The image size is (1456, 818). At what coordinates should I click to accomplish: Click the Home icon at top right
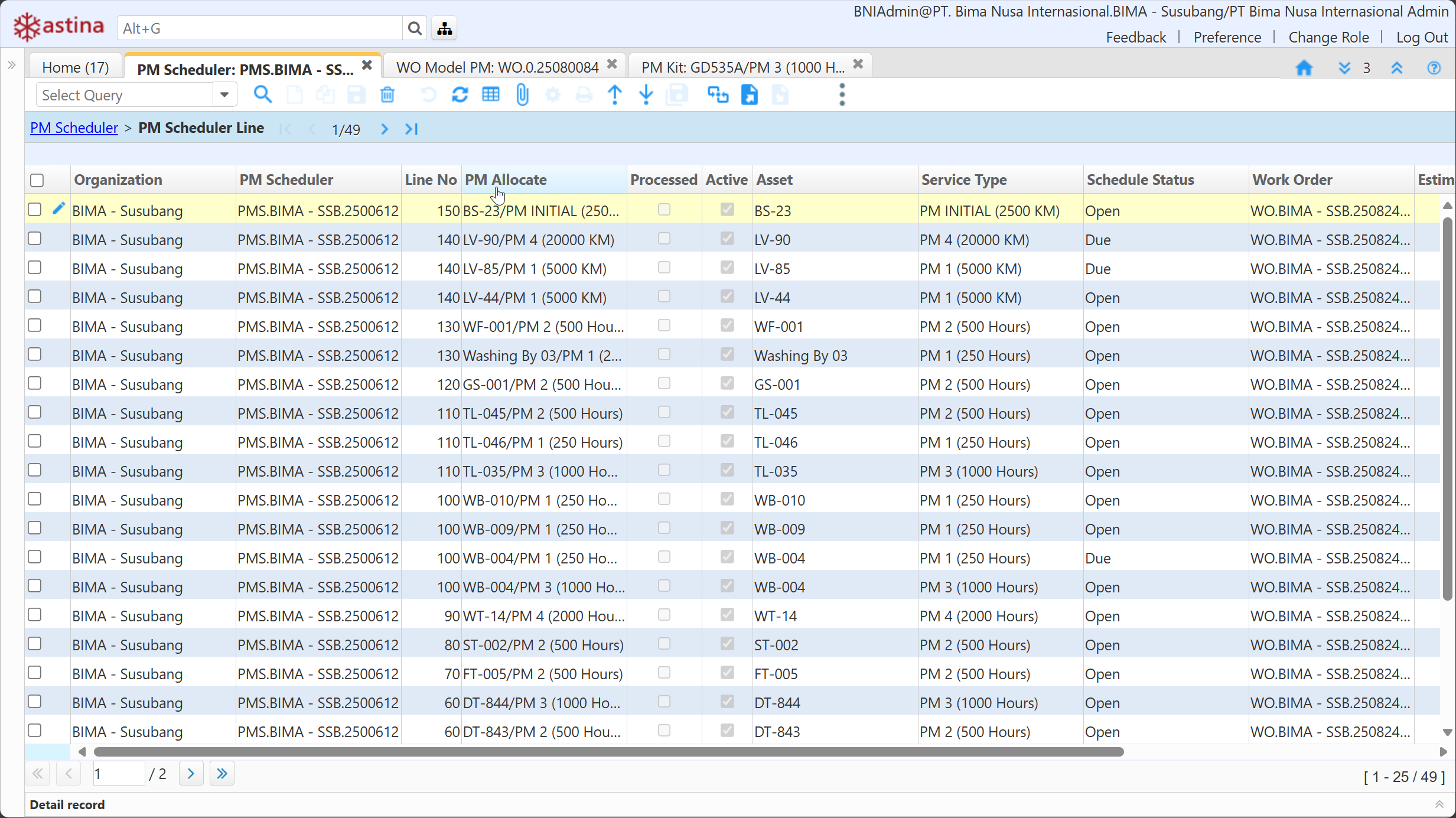[x=1304, y=68]
